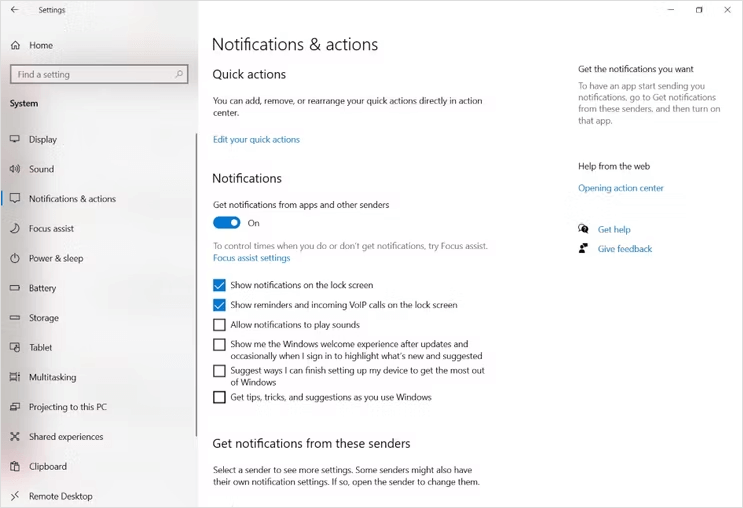Screen dimensions: 743x508
Task: Go to Shared experiences
Action: coord(66,436)
